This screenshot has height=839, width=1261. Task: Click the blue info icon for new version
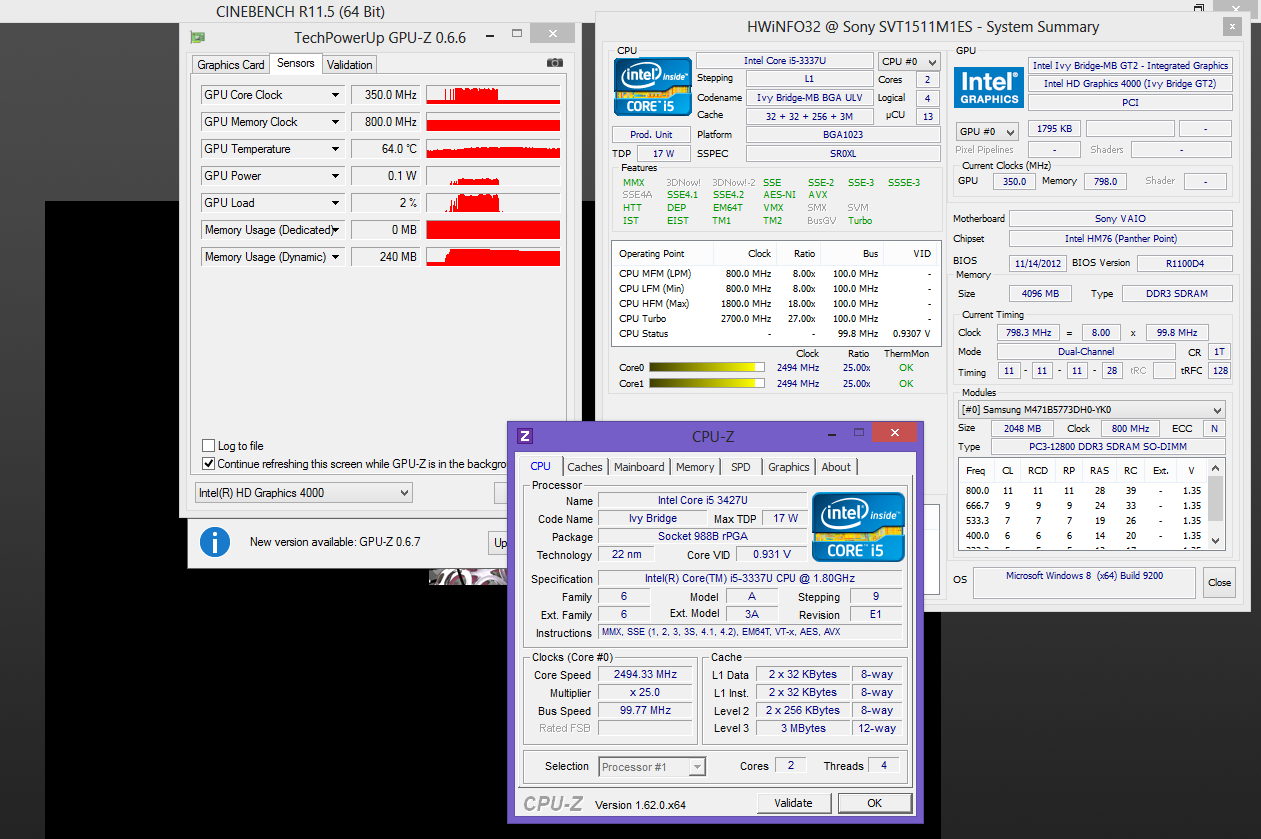coord(215,542)
